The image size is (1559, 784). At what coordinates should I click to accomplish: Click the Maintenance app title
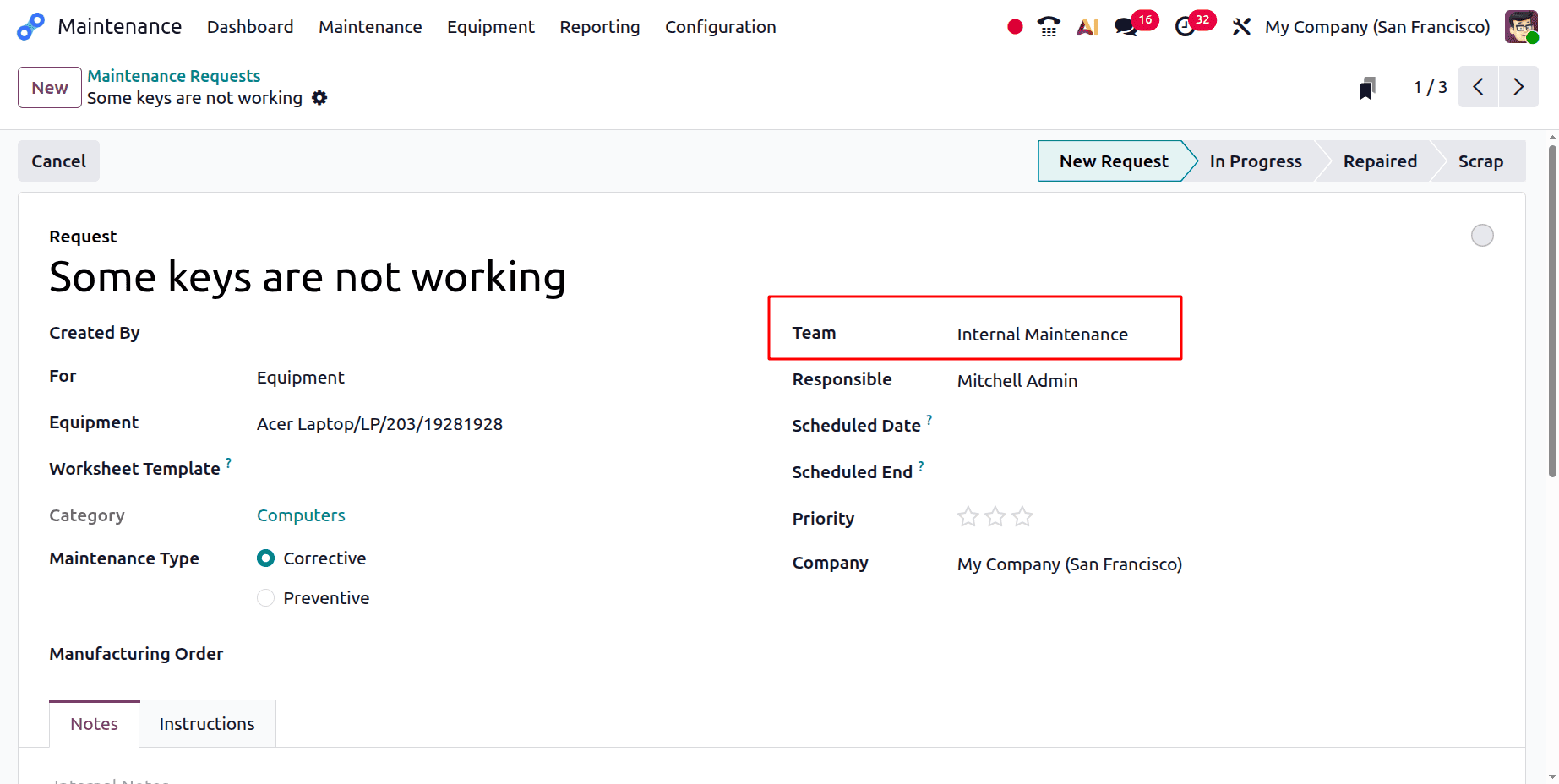tap(120, 27)
